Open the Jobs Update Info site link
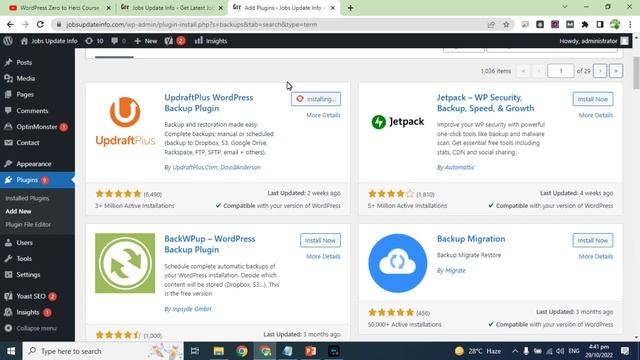The width and height of the screenshot is (640, 360). [49, 41]
